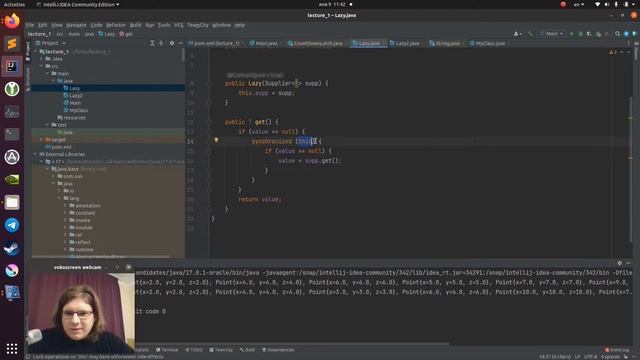Screen dimensions: 640x360
Task: Open Files manager from the dock
Action: (12, 202)
